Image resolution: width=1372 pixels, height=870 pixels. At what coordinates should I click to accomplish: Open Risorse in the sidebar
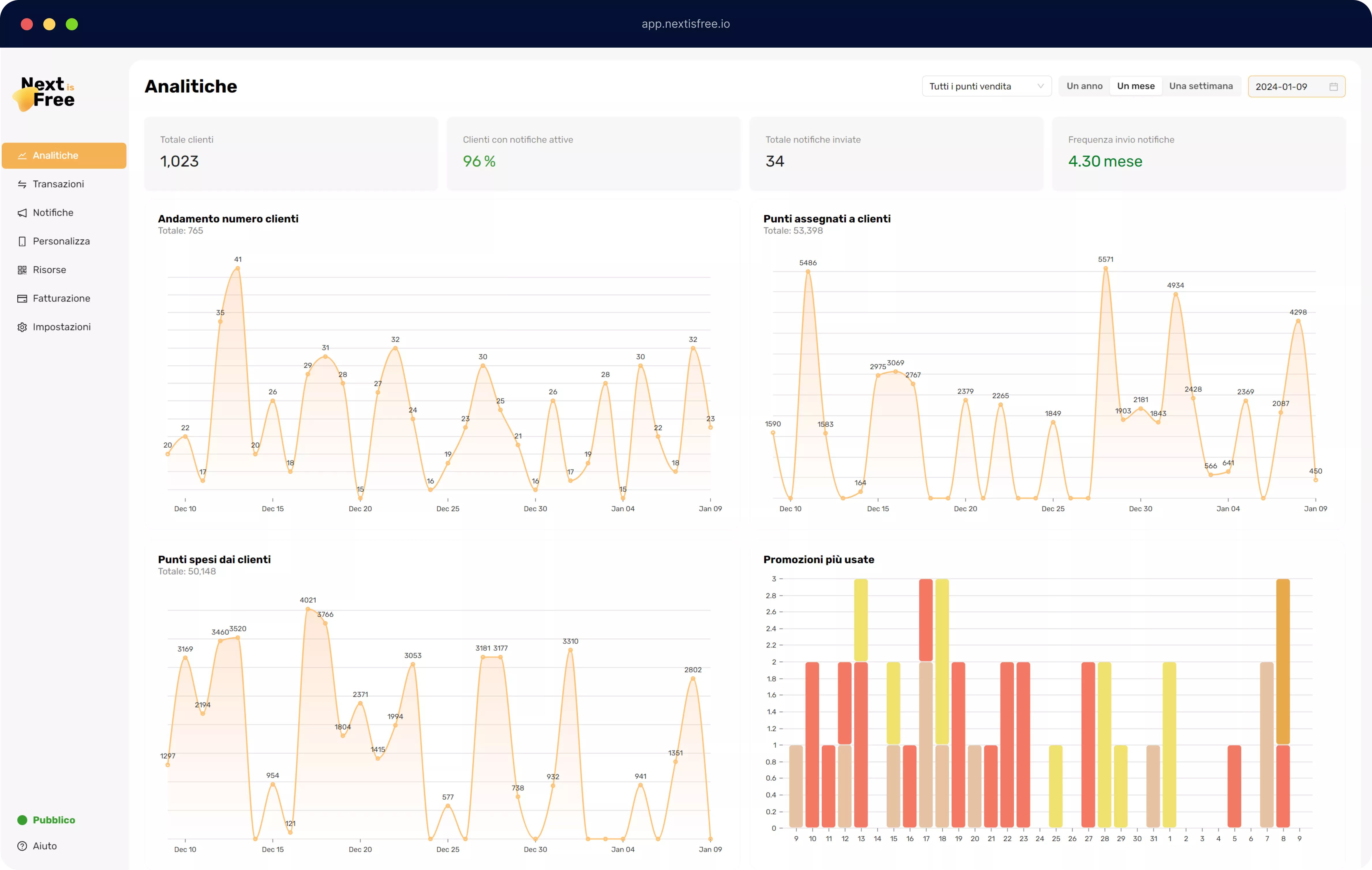click(x=64, y=270)
